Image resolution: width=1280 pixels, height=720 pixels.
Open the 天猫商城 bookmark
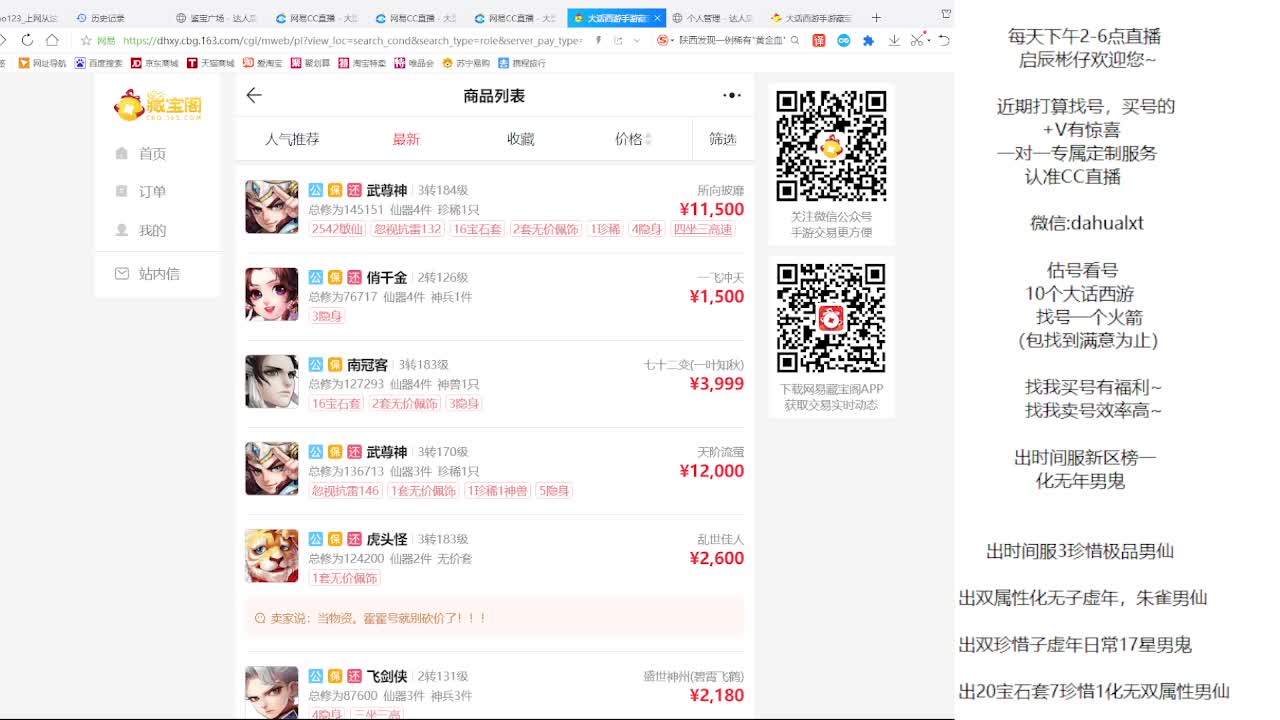tap(210, 63)
